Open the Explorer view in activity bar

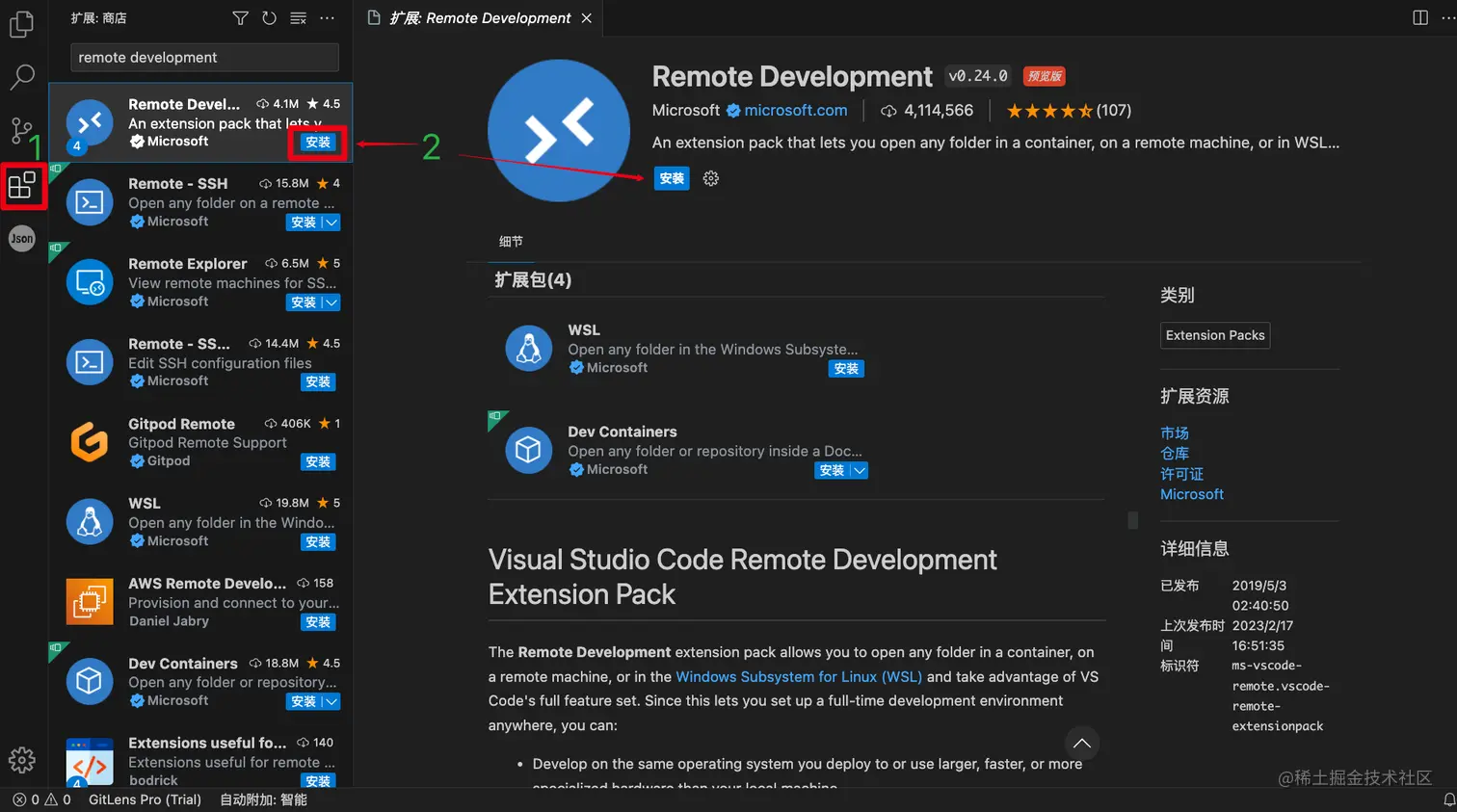pyautogui.click(x=21, y=24)
